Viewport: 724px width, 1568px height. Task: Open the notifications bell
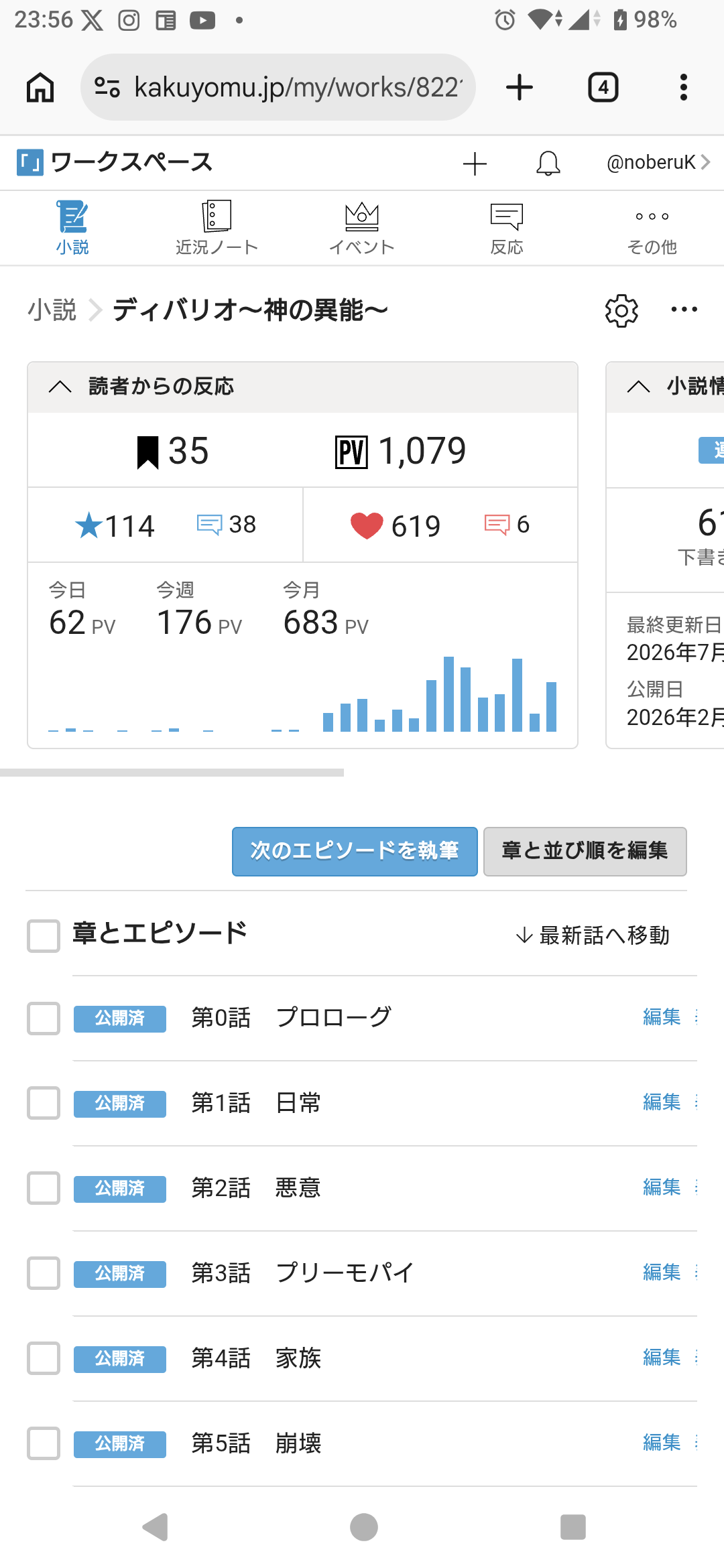pos(548,163)
